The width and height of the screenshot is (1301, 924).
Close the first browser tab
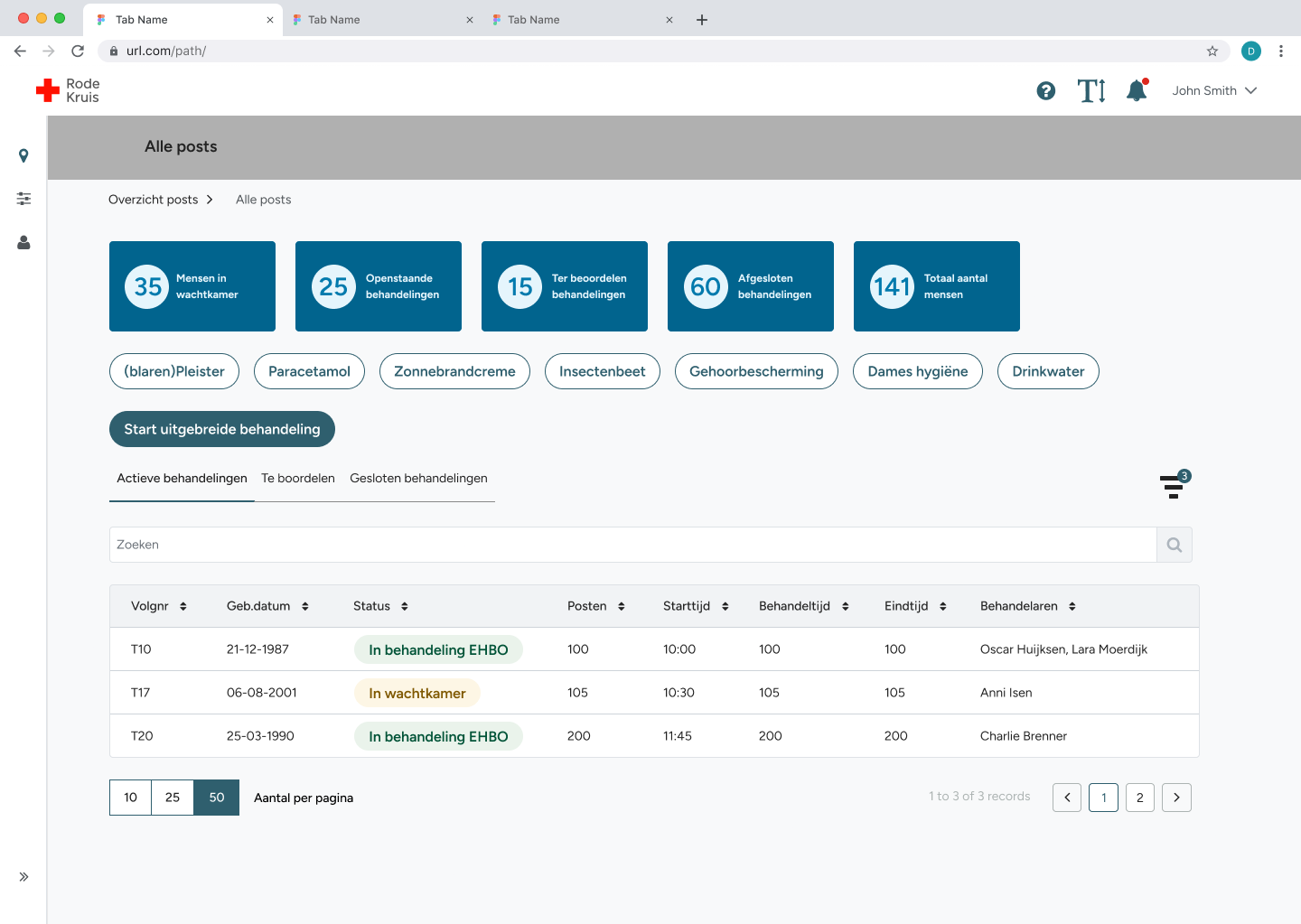click(x=270, y=20)
